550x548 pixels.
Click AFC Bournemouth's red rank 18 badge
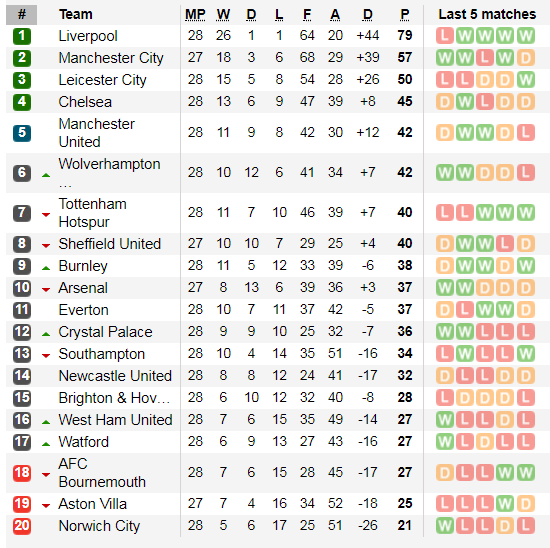(22, 473)
